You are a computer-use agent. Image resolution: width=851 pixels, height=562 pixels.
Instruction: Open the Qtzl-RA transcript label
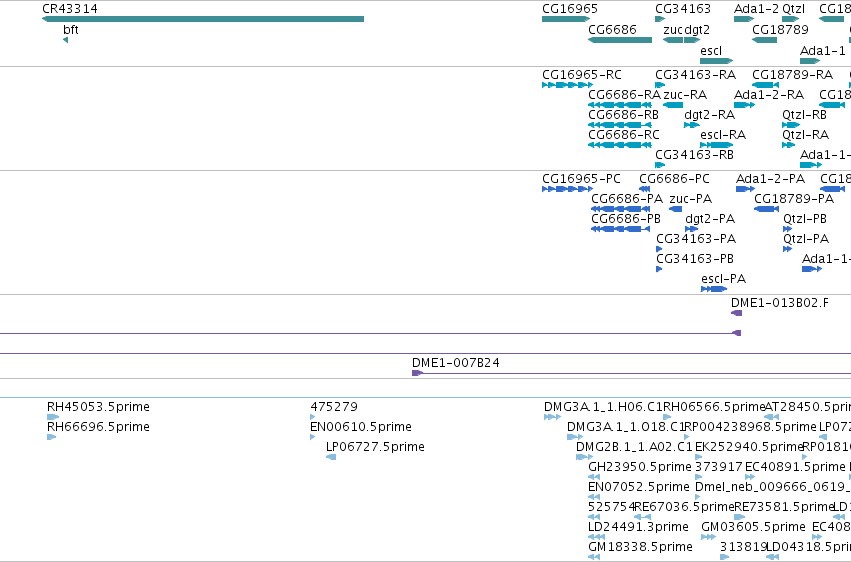pos(805,135)
